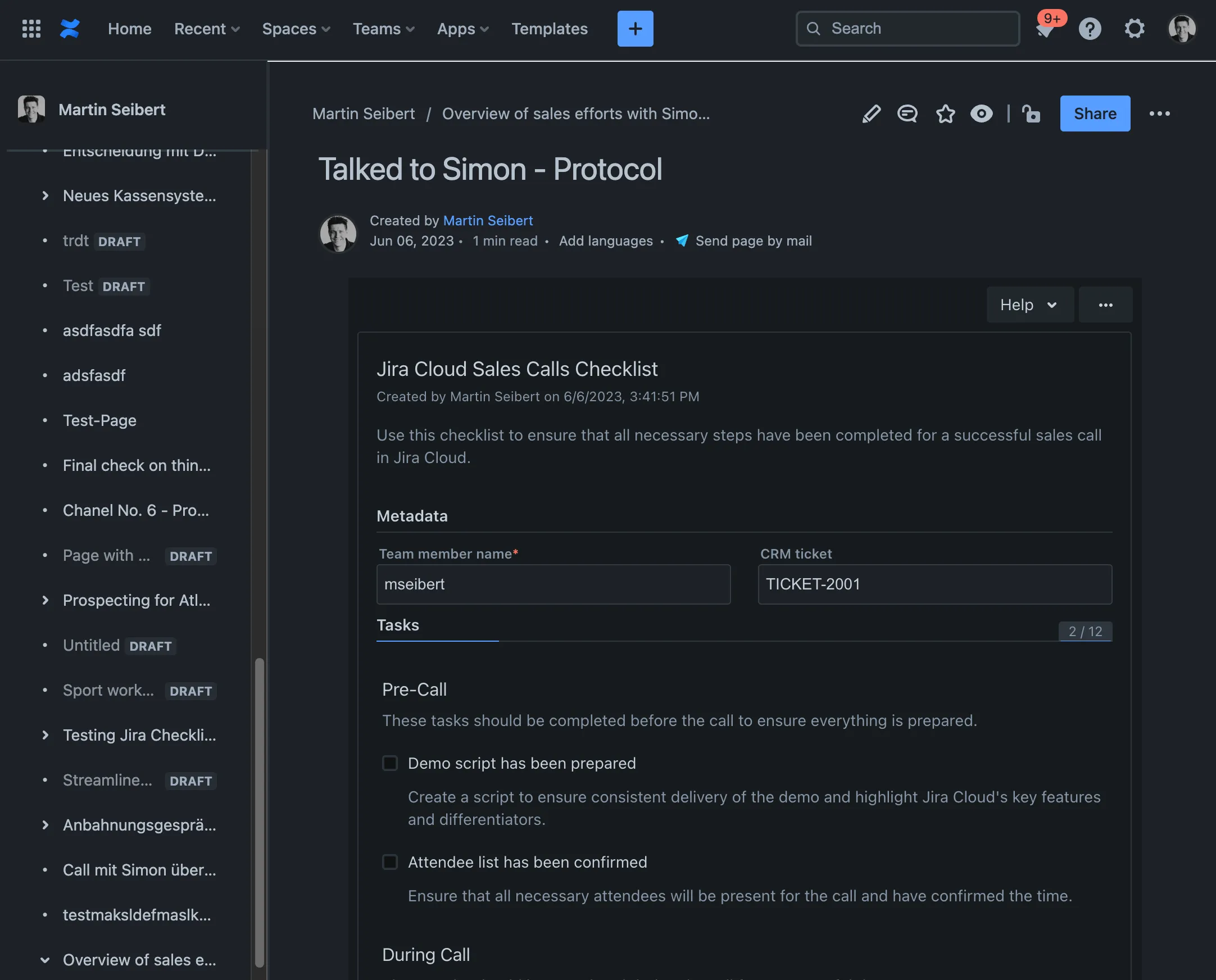Open Chanel No. 6 - Pro... page
The width and height of the screenshot is (1216, 980).
coord(135,510)
